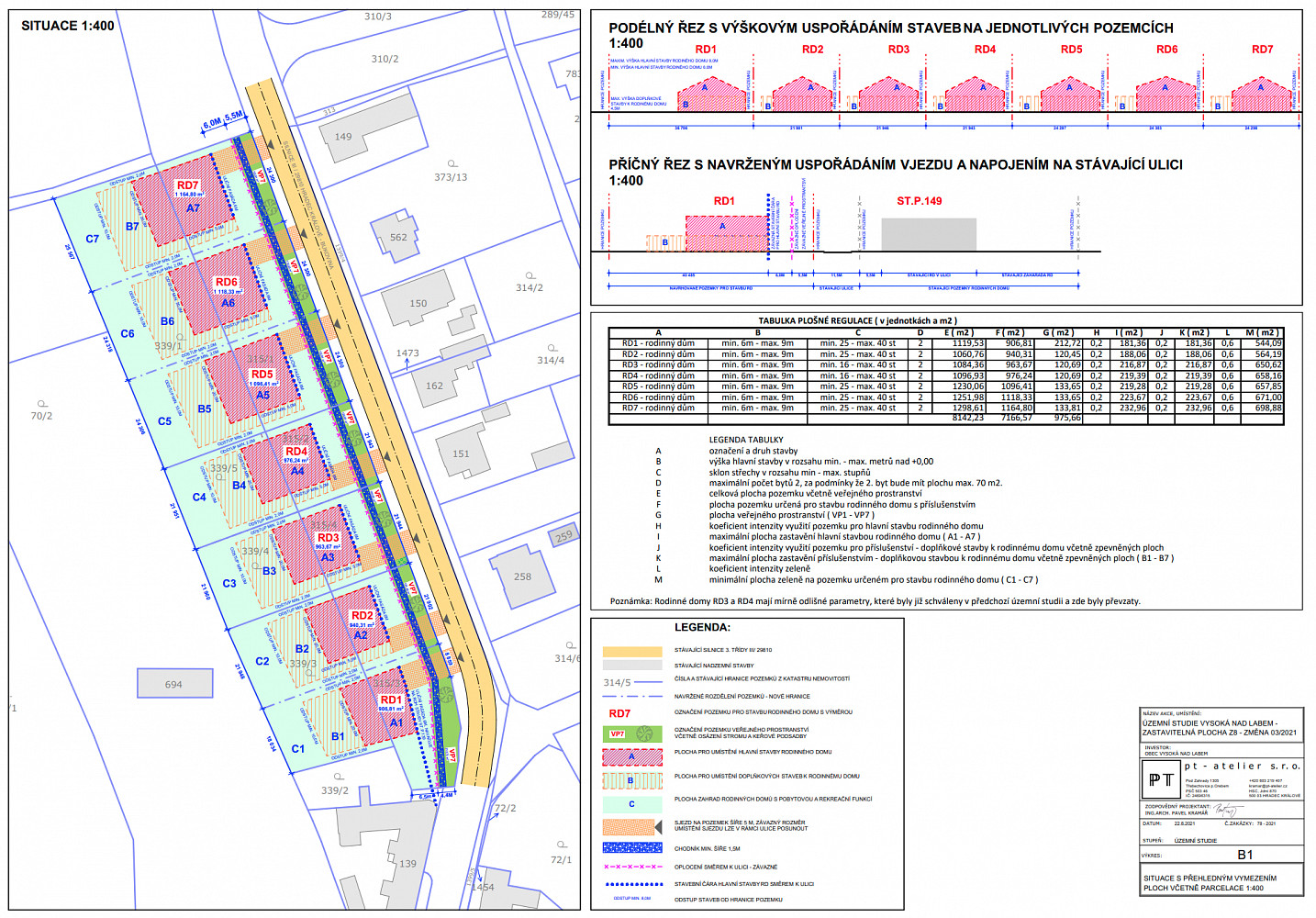This screenshot has height=918, width=1316.
Task: Click parcel label '310/2' on the map
Action: point(385,59)
